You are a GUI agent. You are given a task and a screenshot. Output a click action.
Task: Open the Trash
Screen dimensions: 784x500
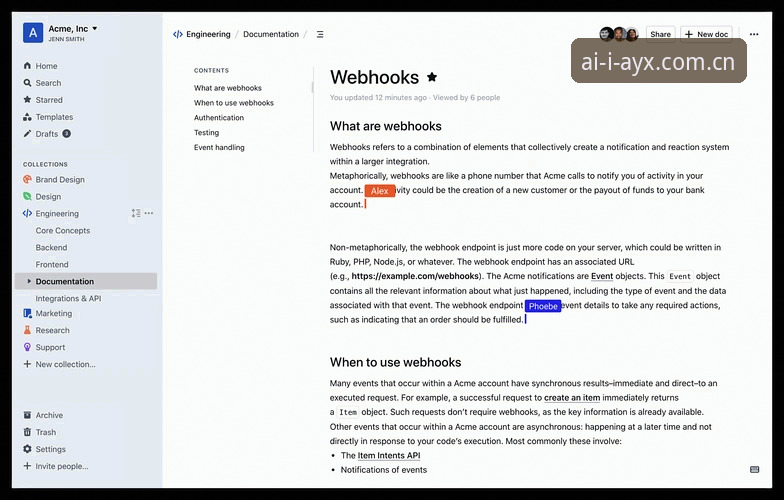click(x=46, y=432)
